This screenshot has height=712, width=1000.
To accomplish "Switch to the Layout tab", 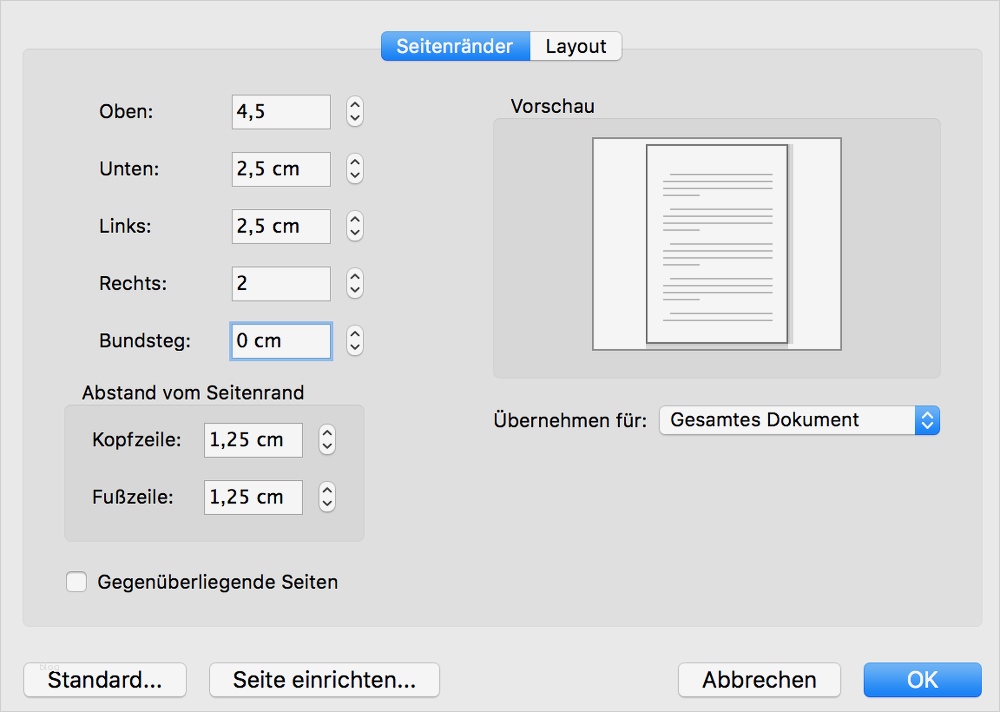I will [576, 46].
